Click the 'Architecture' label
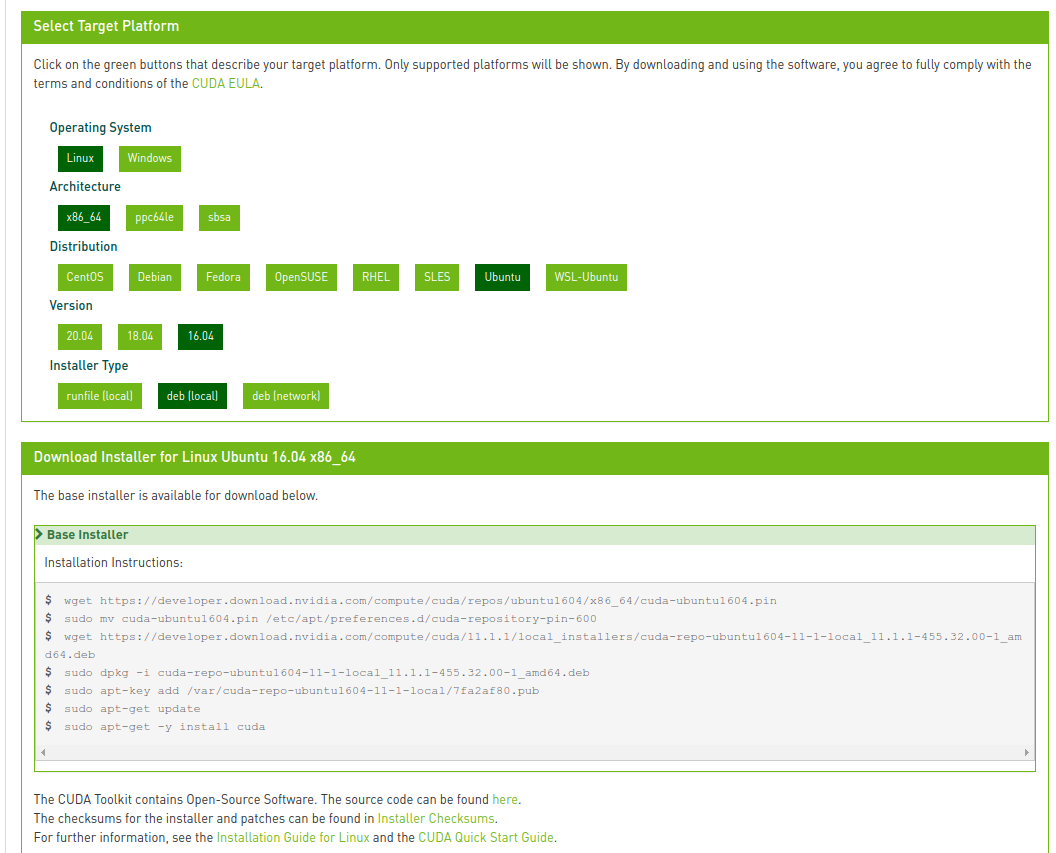This screenshot has height=853, width=1056. coord(85,186)
